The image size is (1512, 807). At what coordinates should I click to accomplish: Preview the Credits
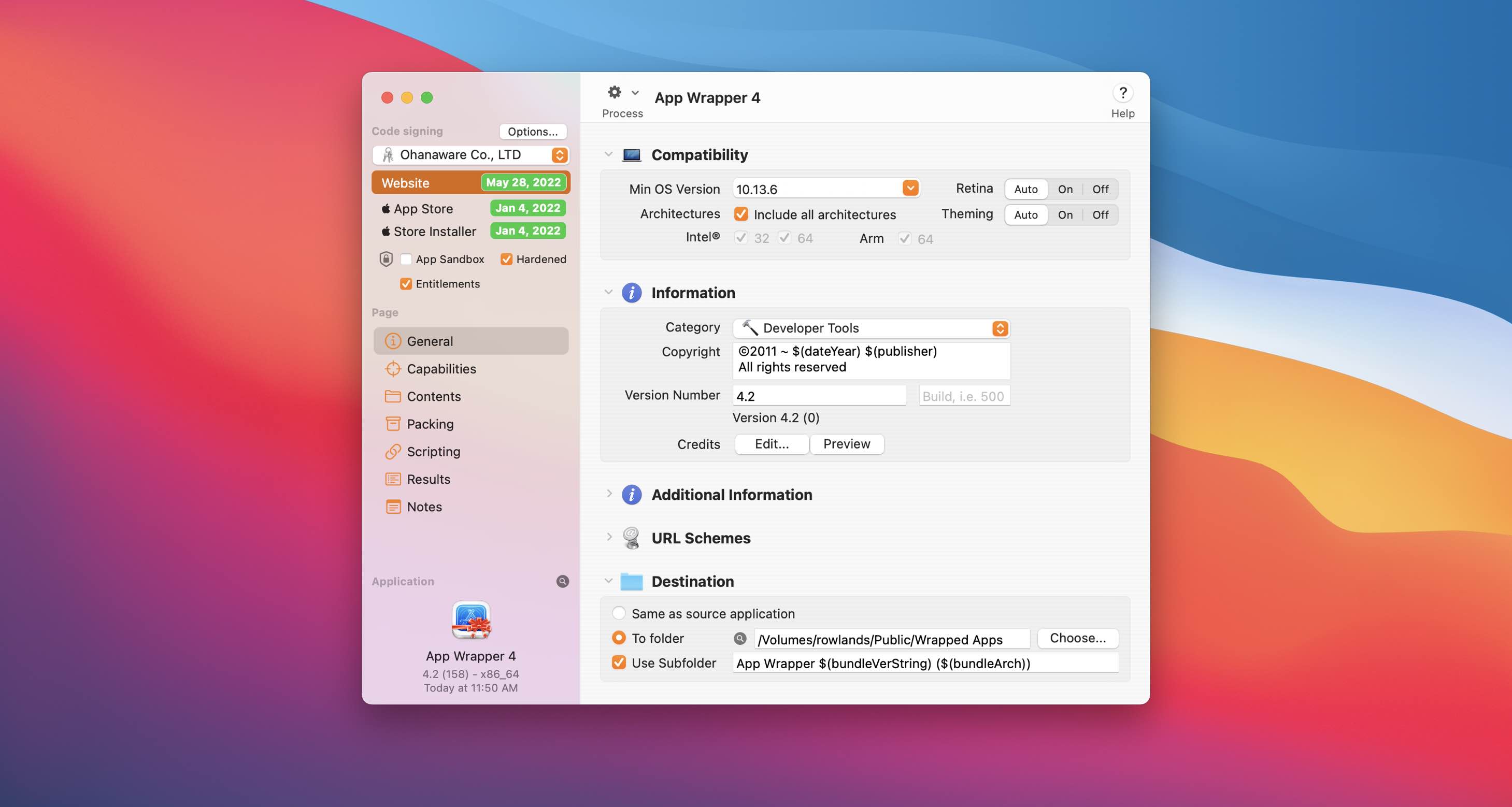(846, 444)
